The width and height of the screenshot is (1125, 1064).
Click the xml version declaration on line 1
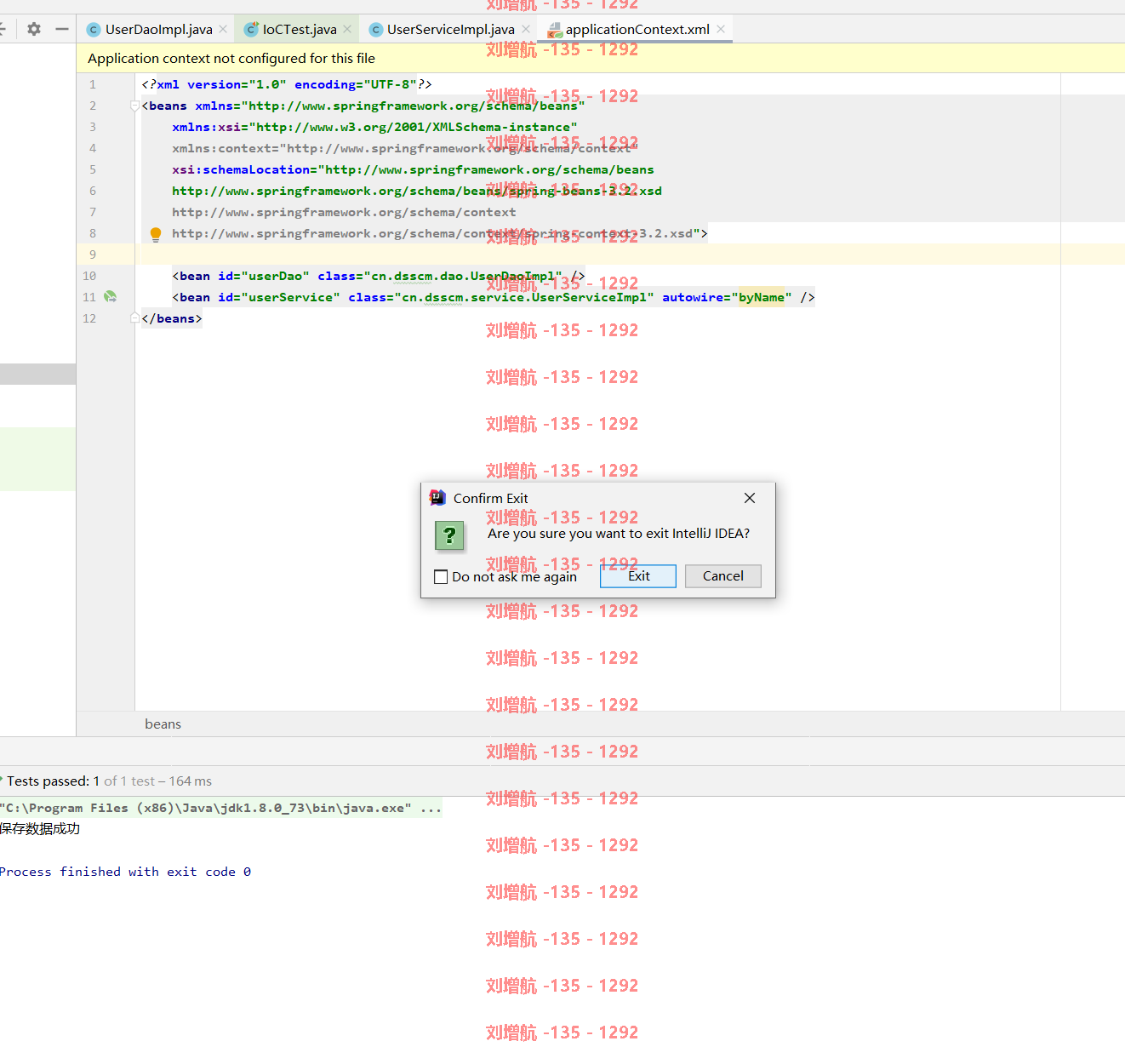(x=287, y=84)
